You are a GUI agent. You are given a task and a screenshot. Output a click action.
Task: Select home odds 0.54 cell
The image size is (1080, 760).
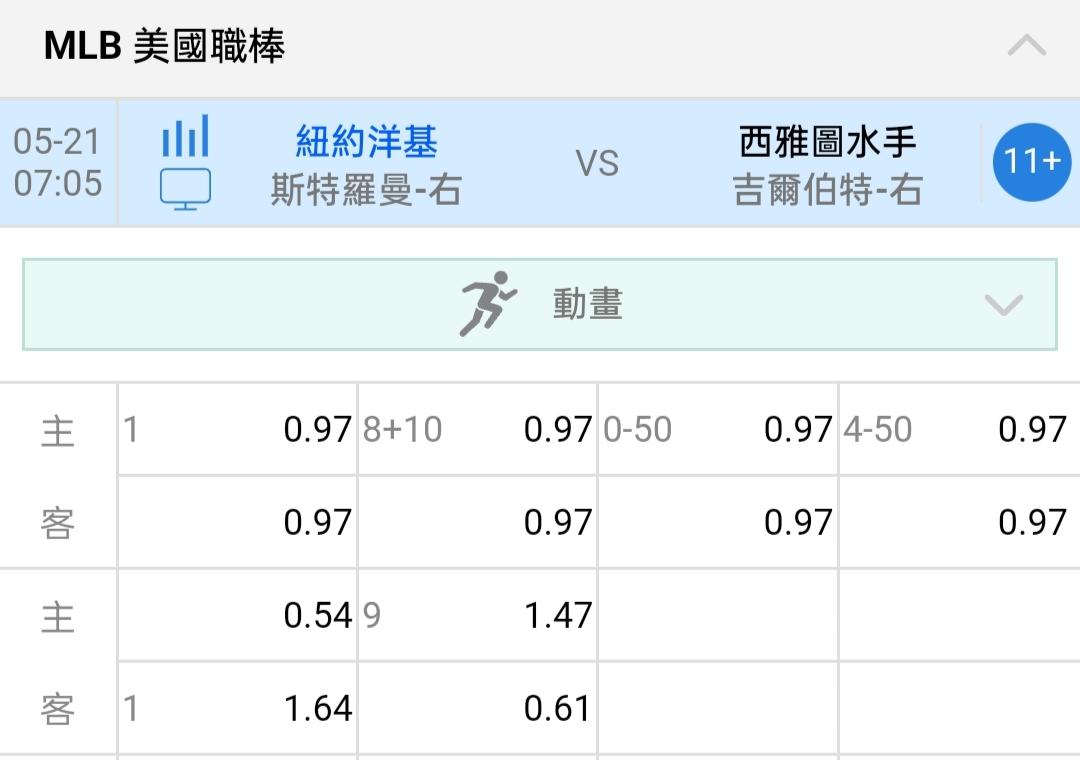tap(238, 615)
